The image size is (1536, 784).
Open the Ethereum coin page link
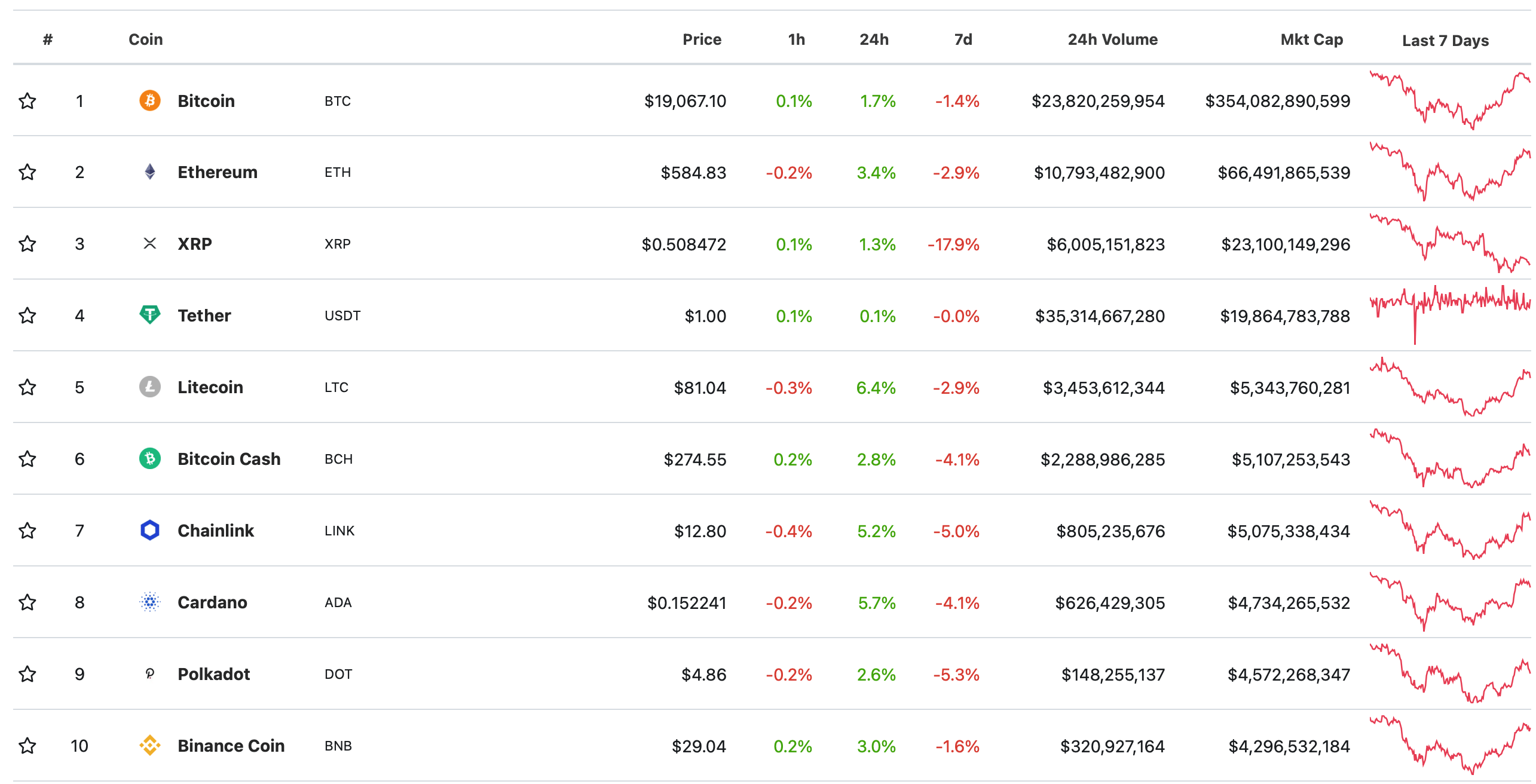(x=218, y=172)
